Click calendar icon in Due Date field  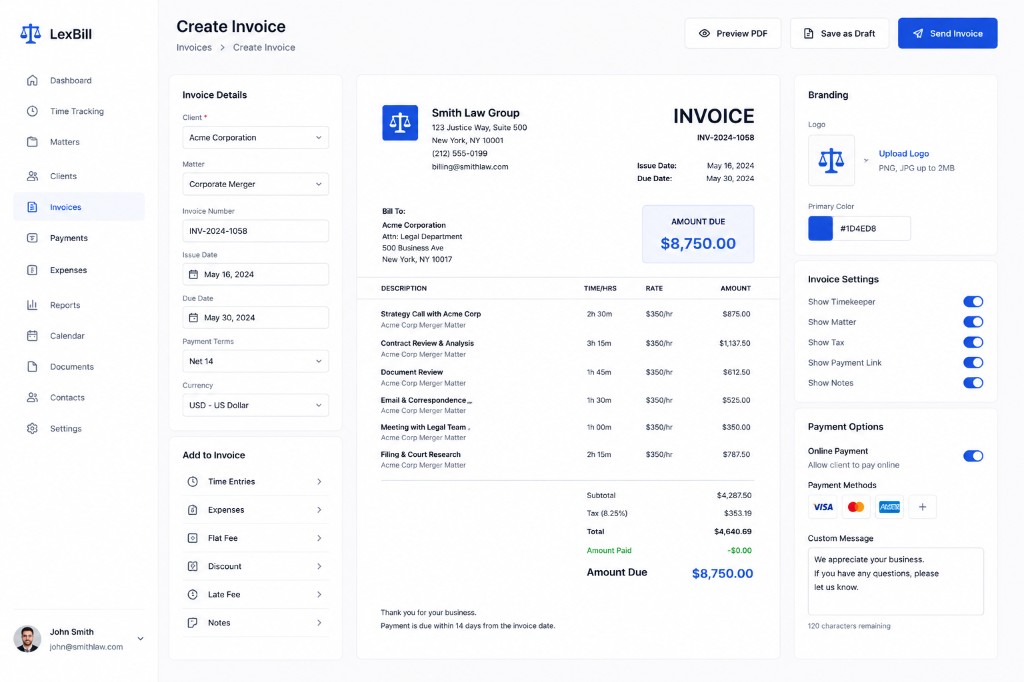tap(193, 317)
